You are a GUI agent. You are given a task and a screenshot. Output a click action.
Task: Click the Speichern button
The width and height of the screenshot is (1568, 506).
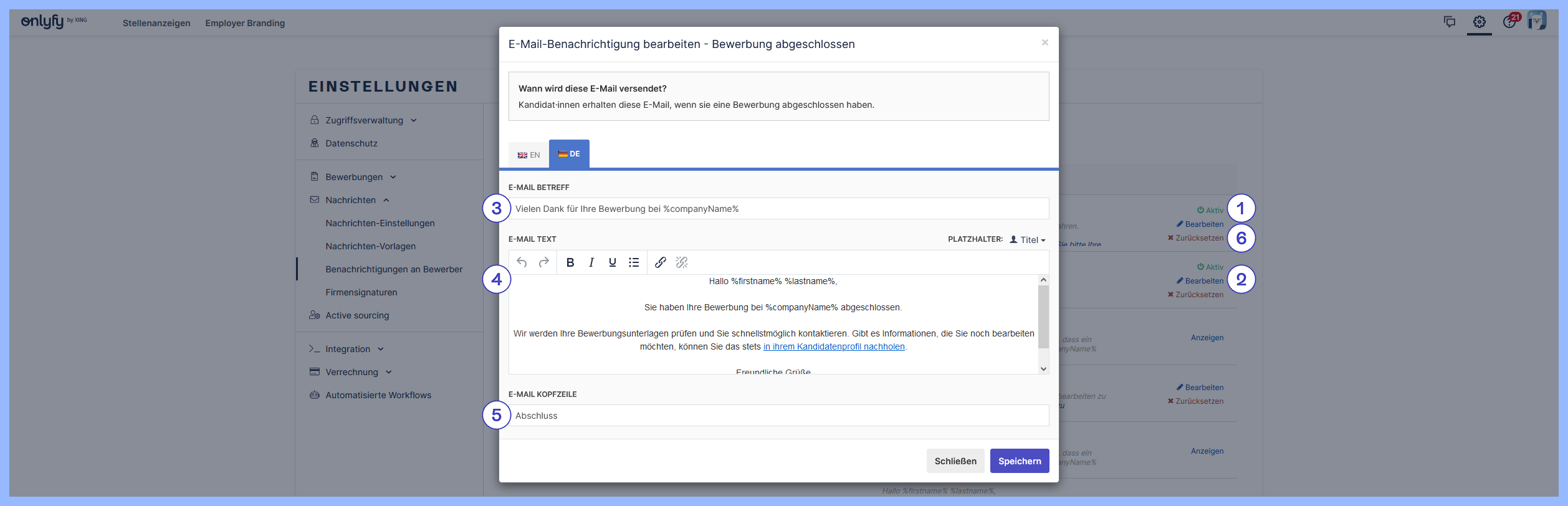(1019, 461)
